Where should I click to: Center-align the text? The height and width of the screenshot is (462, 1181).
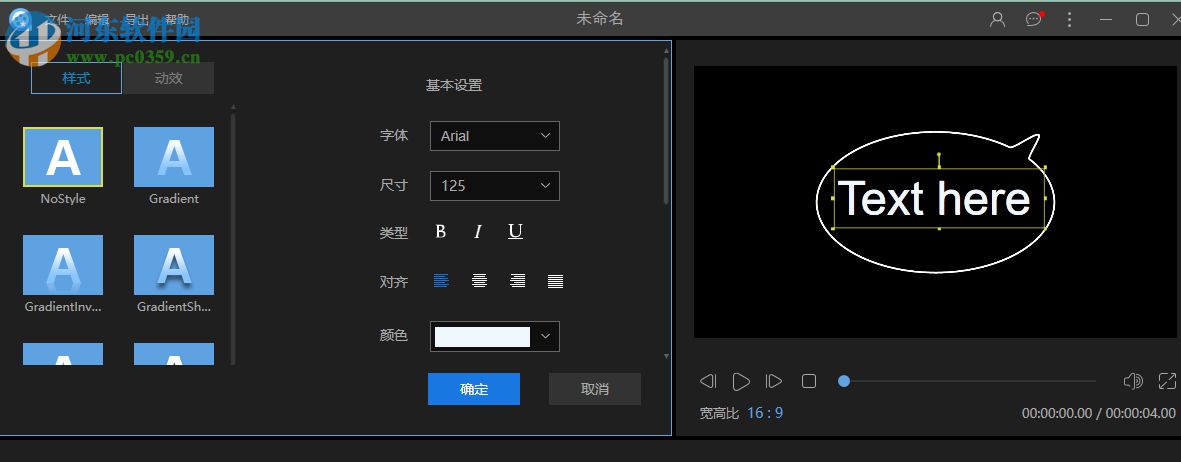(x=479, y=281)
